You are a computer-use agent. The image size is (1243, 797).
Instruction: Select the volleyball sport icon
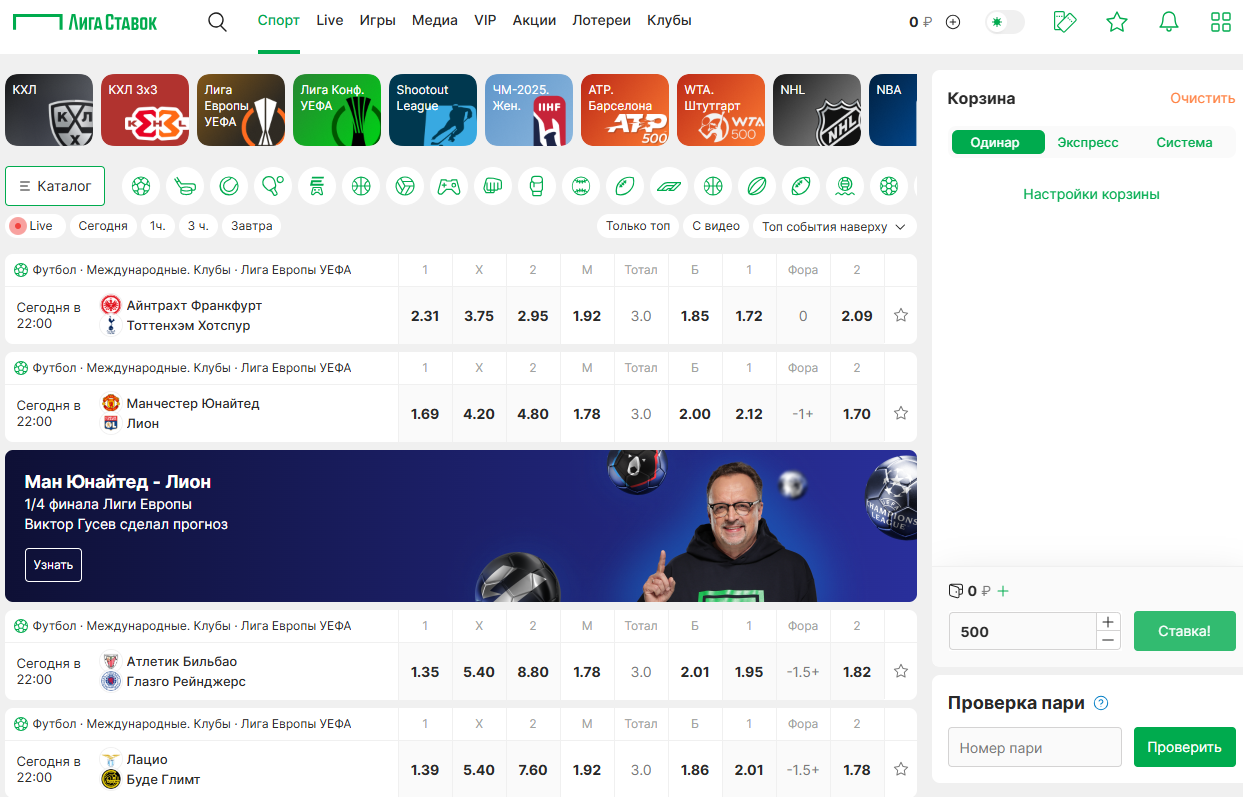click(405, 186)
